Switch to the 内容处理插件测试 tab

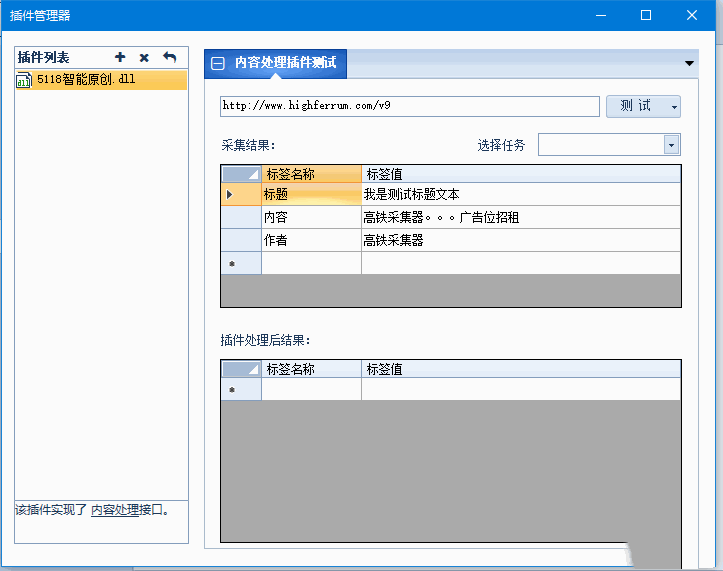[285, 64]
